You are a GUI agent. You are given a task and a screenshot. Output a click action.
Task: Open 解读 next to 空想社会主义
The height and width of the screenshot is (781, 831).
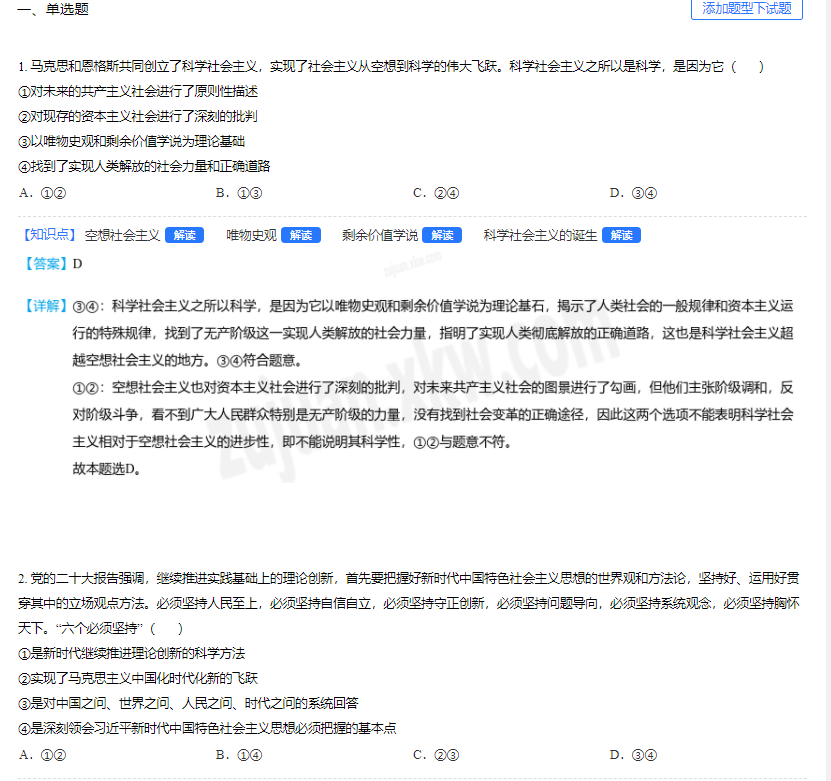tap(184, 236)
